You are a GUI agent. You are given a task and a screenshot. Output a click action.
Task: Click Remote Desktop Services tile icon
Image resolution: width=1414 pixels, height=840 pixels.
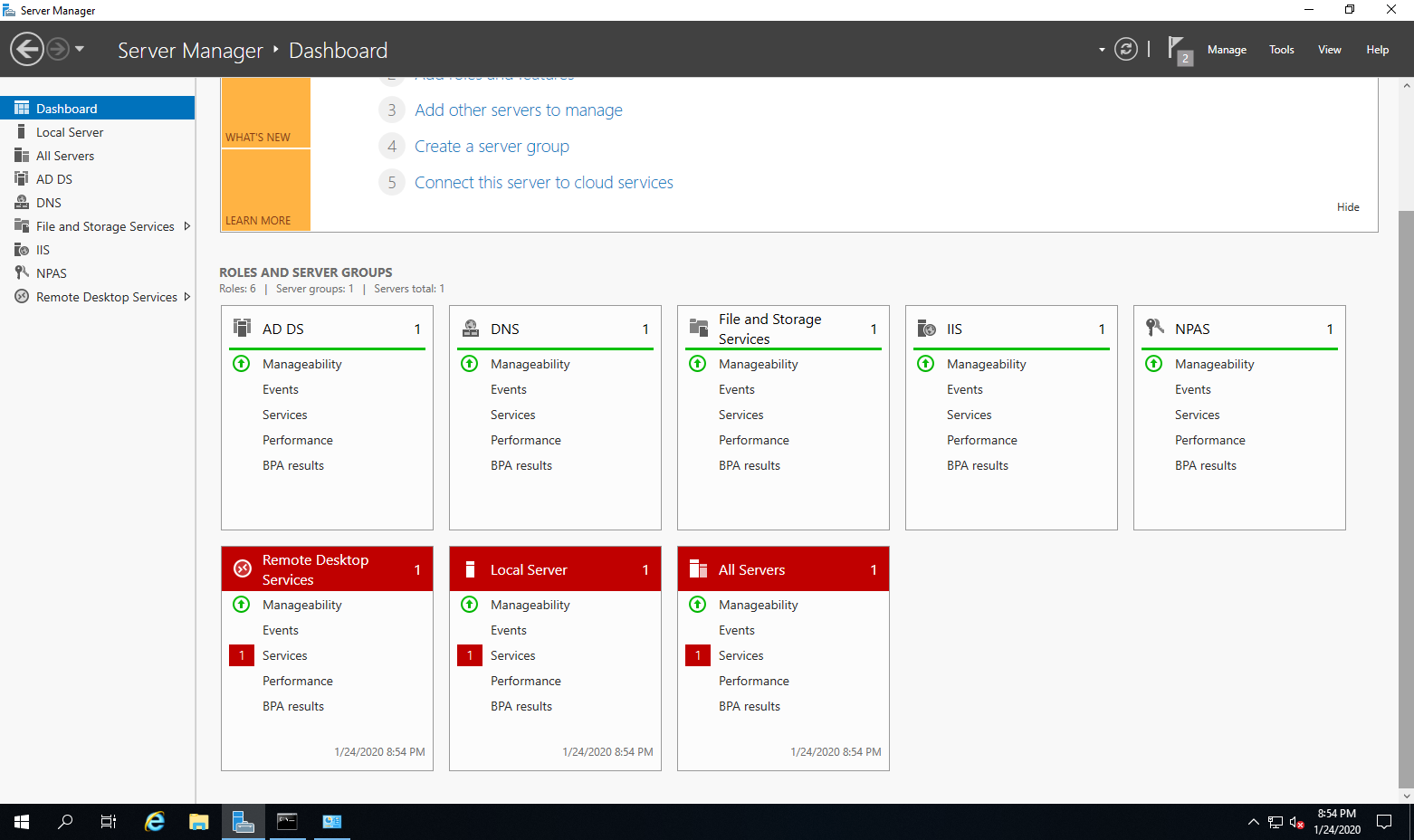click(x=243, y=568)
